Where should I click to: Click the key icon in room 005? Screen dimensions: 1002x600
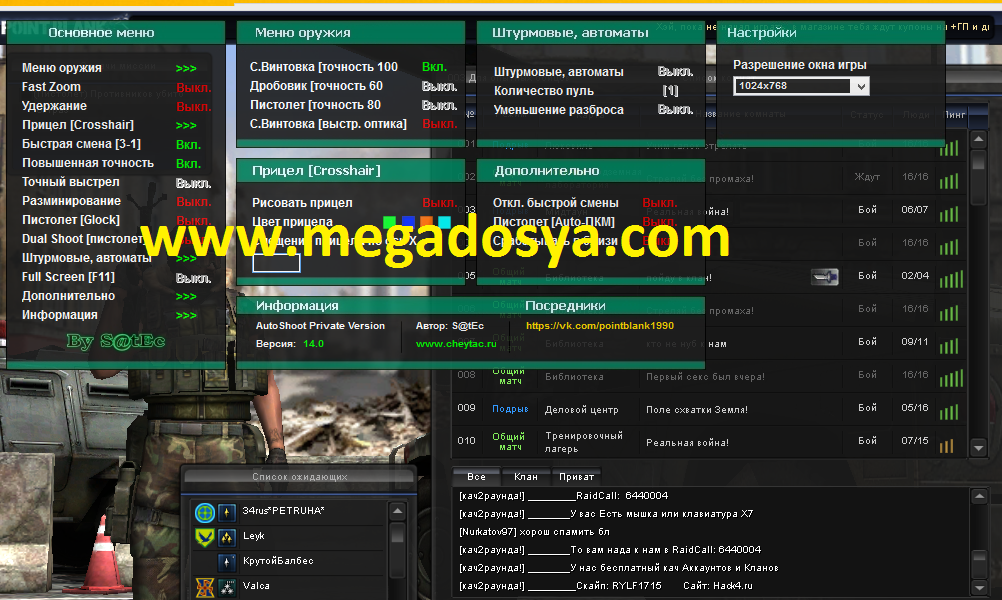click(824, 277)
